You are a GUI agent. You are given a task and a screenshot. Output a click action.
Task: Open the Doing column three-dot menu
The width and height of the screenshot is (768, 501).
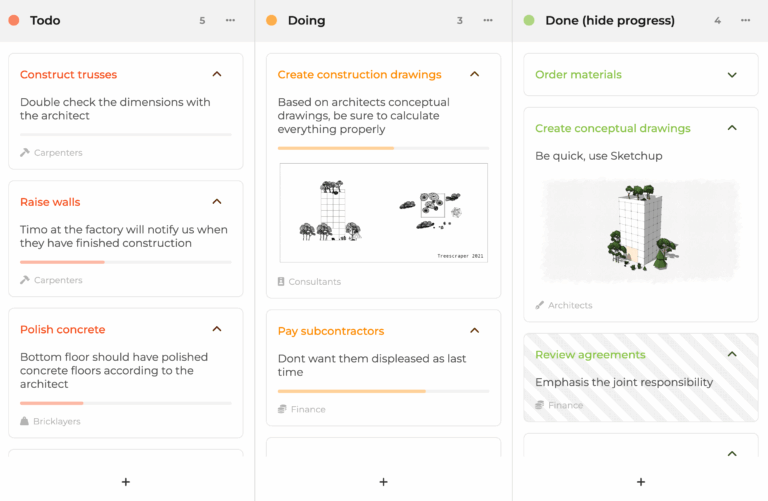(488, 20)
